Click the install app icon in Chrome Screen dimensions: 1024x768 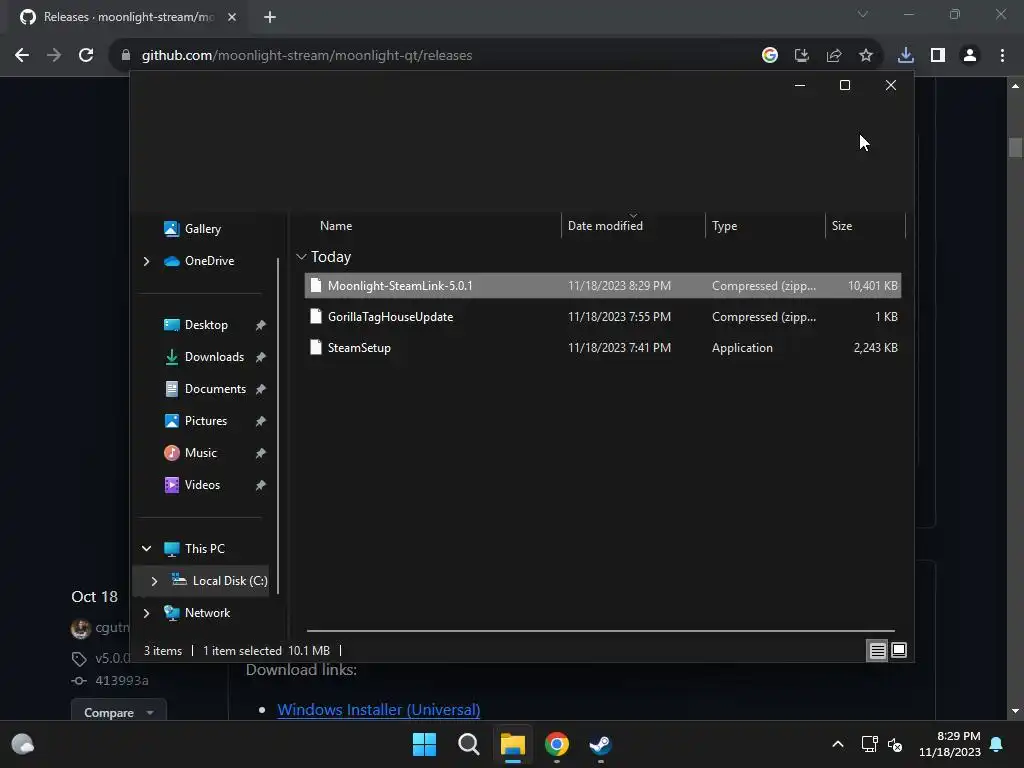pos(802,56)
